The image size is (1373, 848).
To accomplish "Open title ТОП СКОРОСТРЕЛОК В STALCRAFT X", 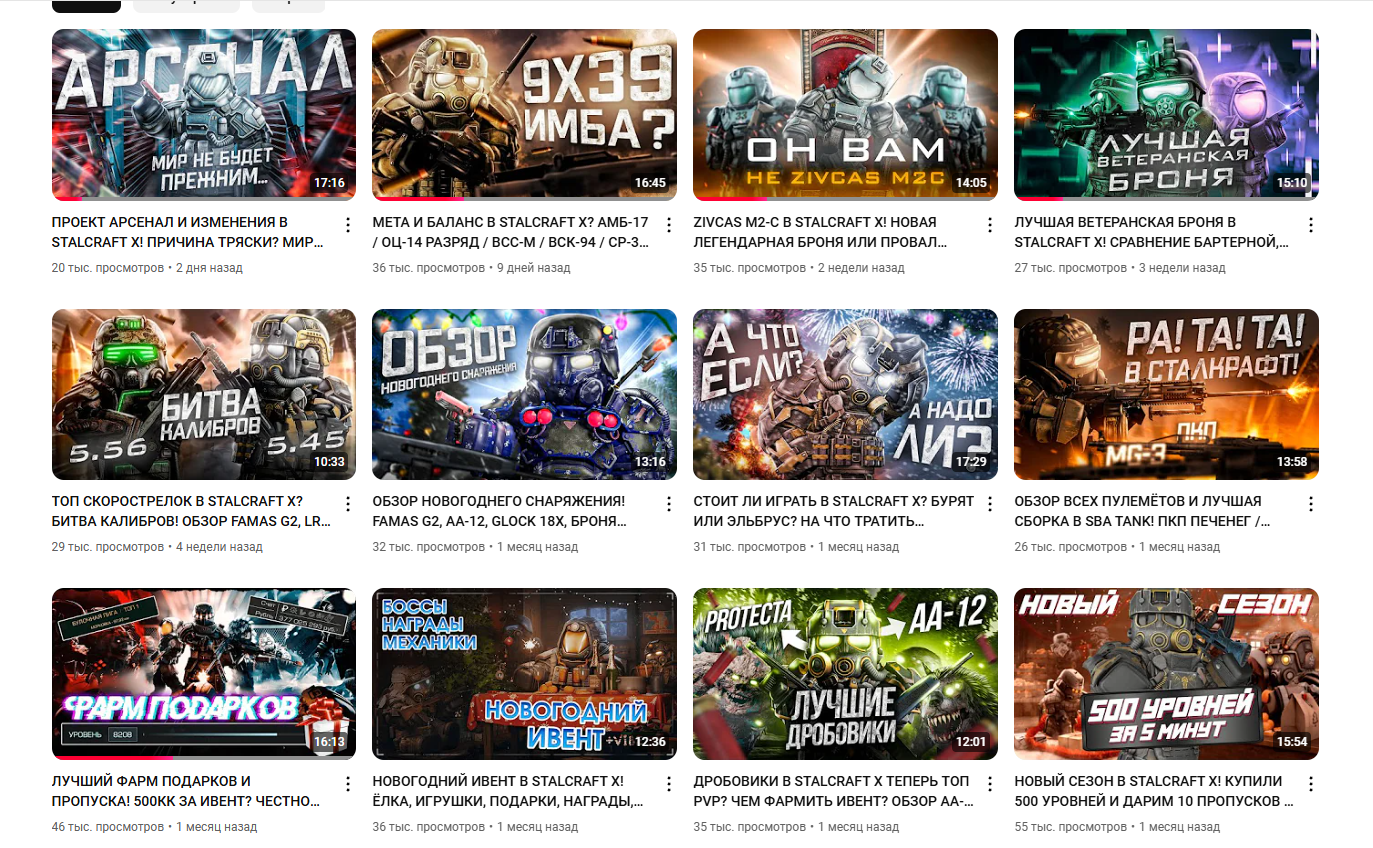I will (x=191, y=511).
